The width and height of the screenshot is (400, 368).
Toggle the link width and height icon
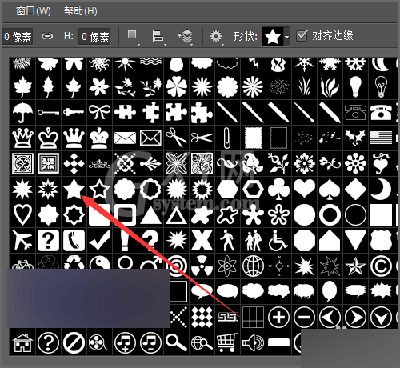(x=47, y=36)
